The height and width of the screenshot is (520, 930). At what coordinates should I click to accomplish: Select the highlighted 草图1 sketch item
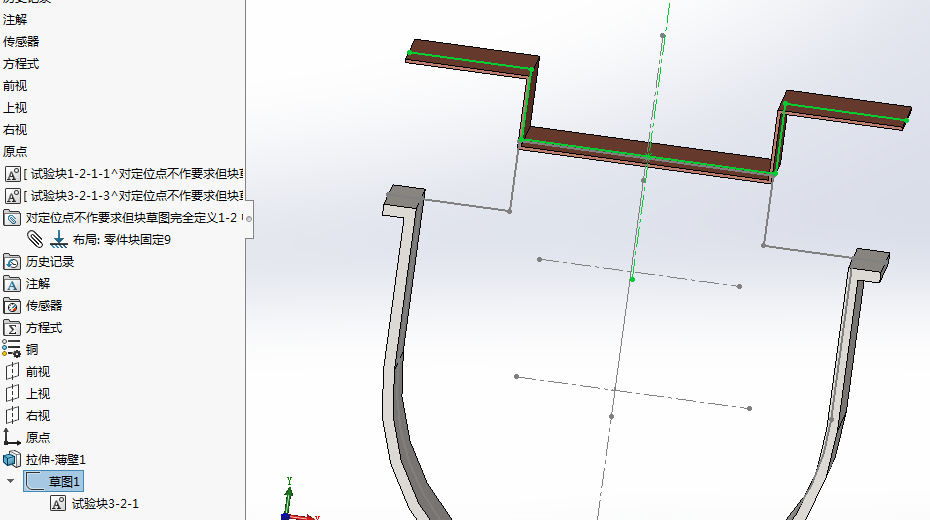point(64,482)
